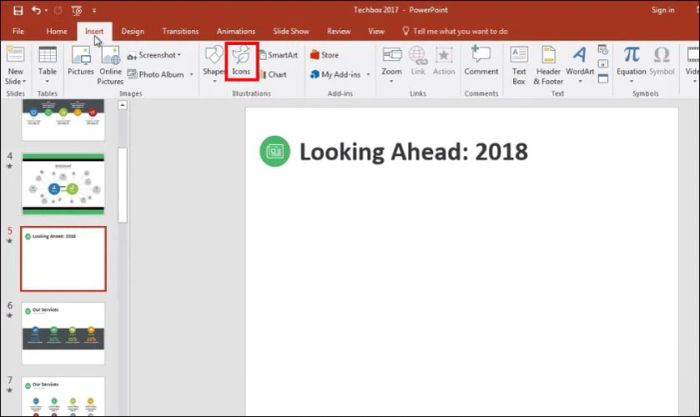700x417 pixels.
Task: Switch to the Animations tab
Action: coord(236,31)
